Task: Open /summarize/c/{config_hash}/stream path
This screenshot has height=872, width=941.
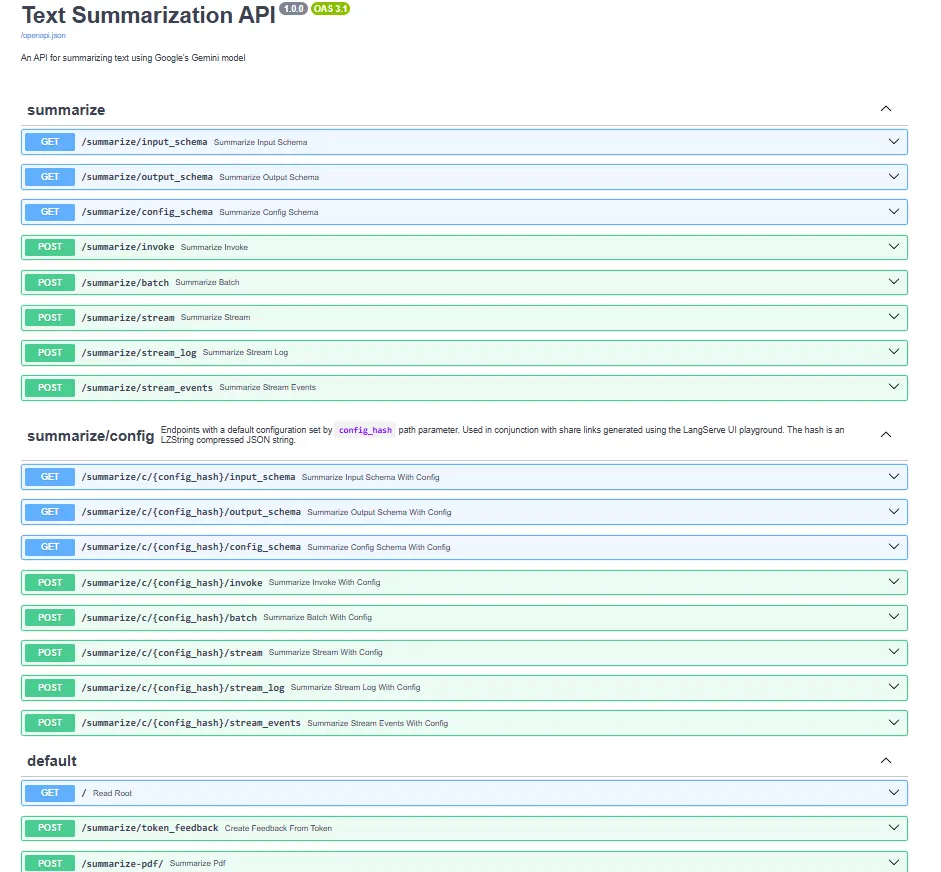Action: (x=172, y=652)
